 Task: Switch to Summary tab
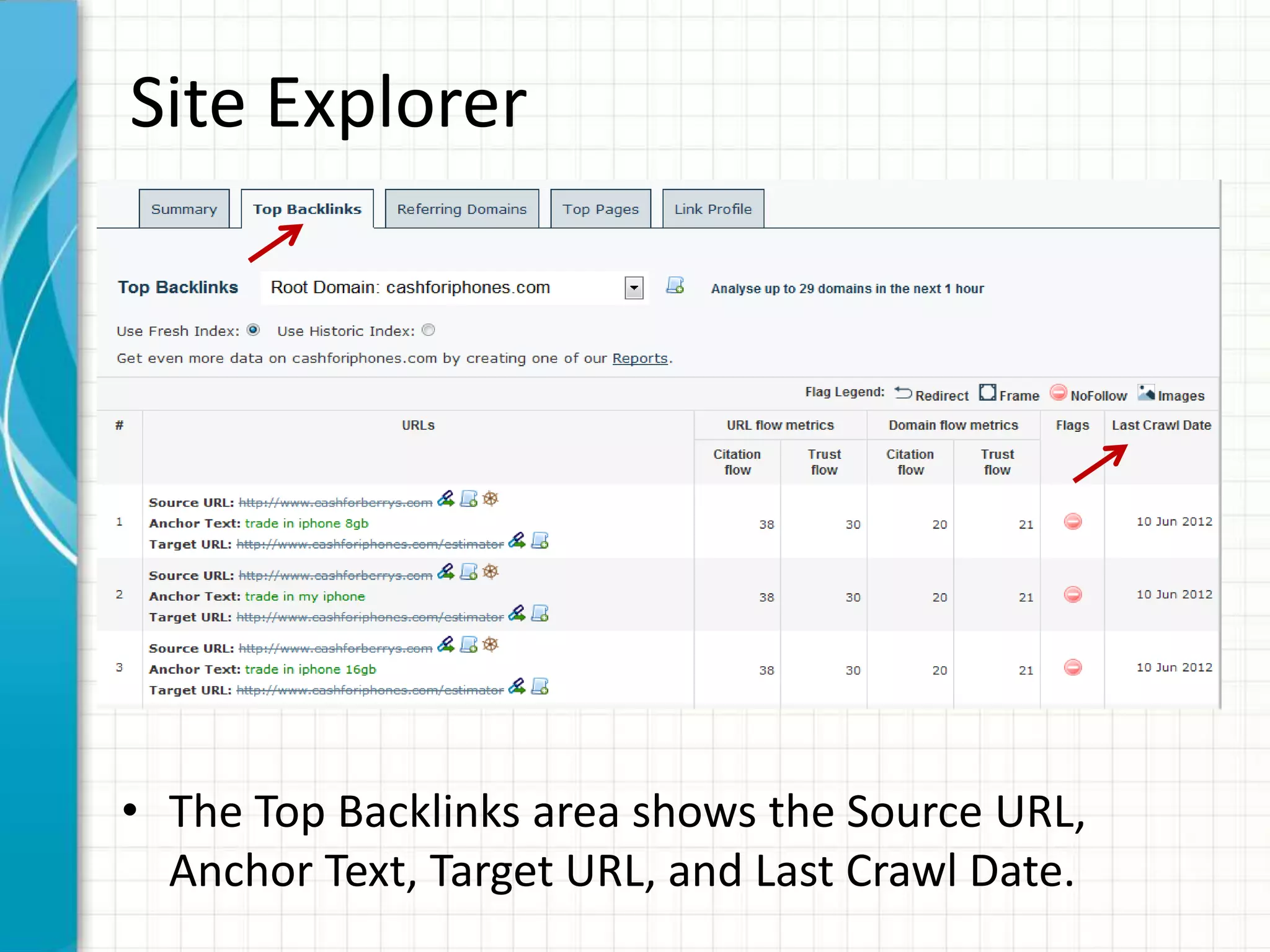click(184, 209)
